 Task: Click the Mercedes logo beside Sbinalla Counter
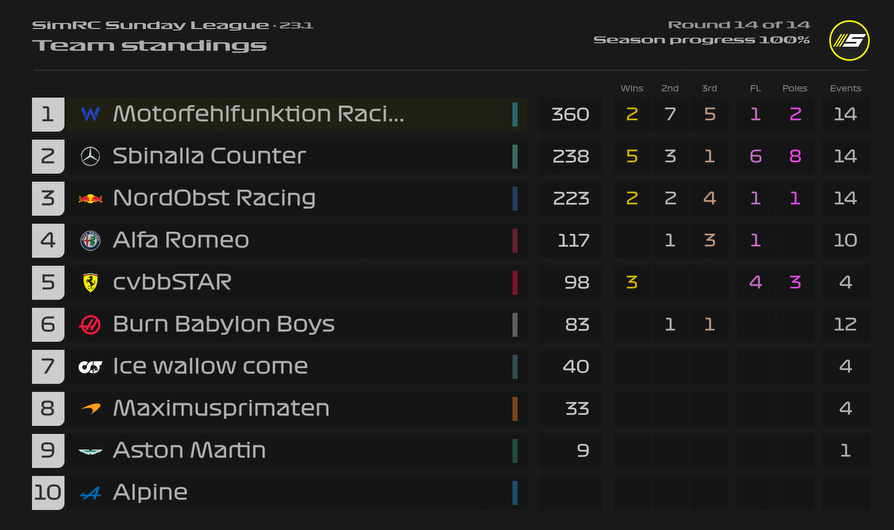tap(90, 156)
